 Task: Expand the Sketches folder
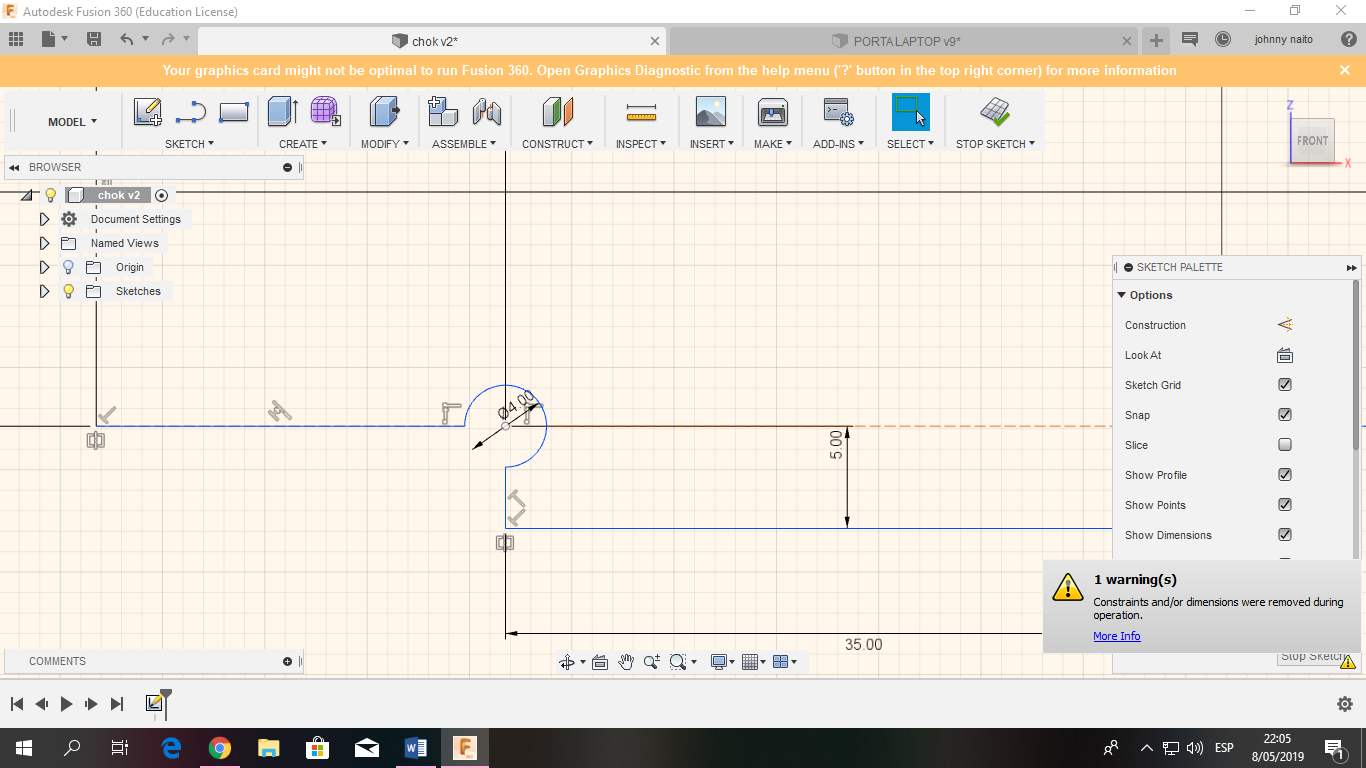tap(44, 291)
